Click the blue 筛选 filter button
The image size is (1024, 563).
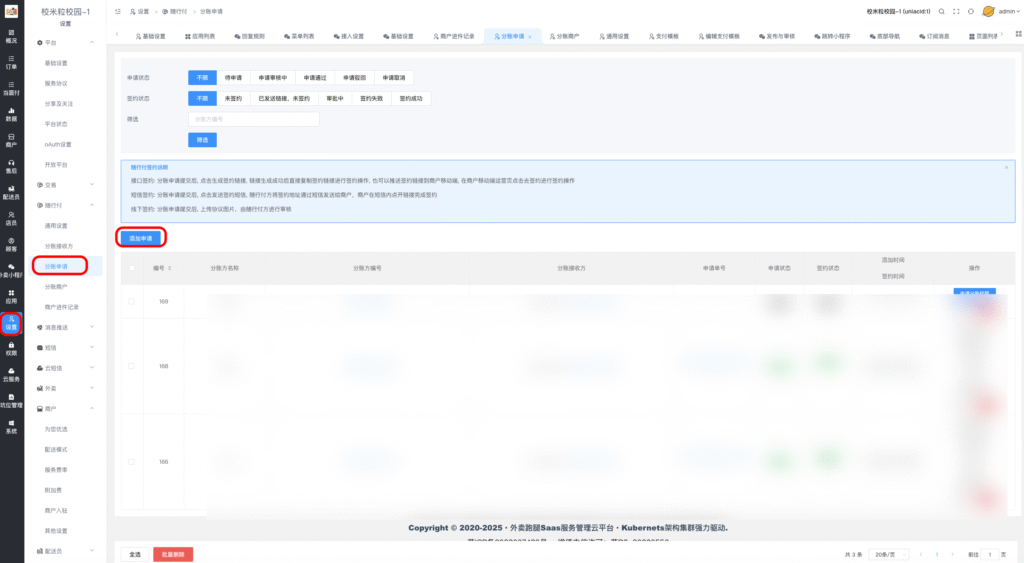tap(202, 140)
